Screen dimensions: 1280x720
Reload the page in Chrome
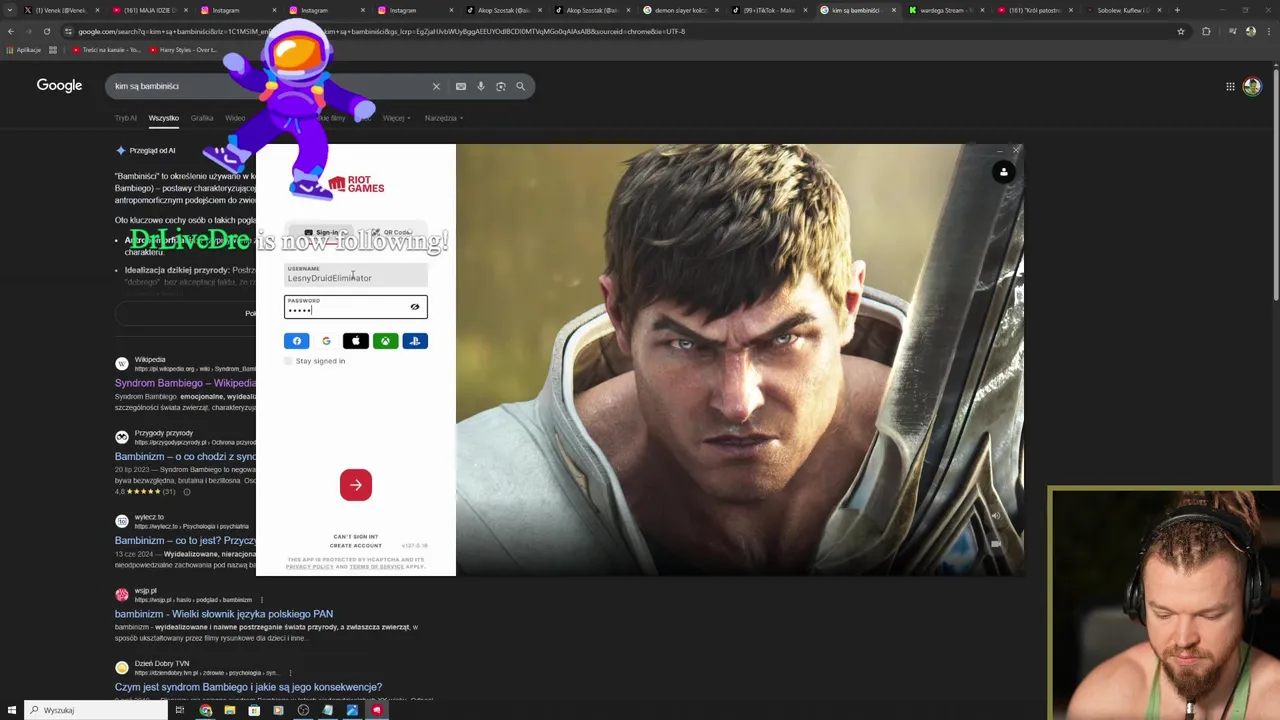point(46,31)
